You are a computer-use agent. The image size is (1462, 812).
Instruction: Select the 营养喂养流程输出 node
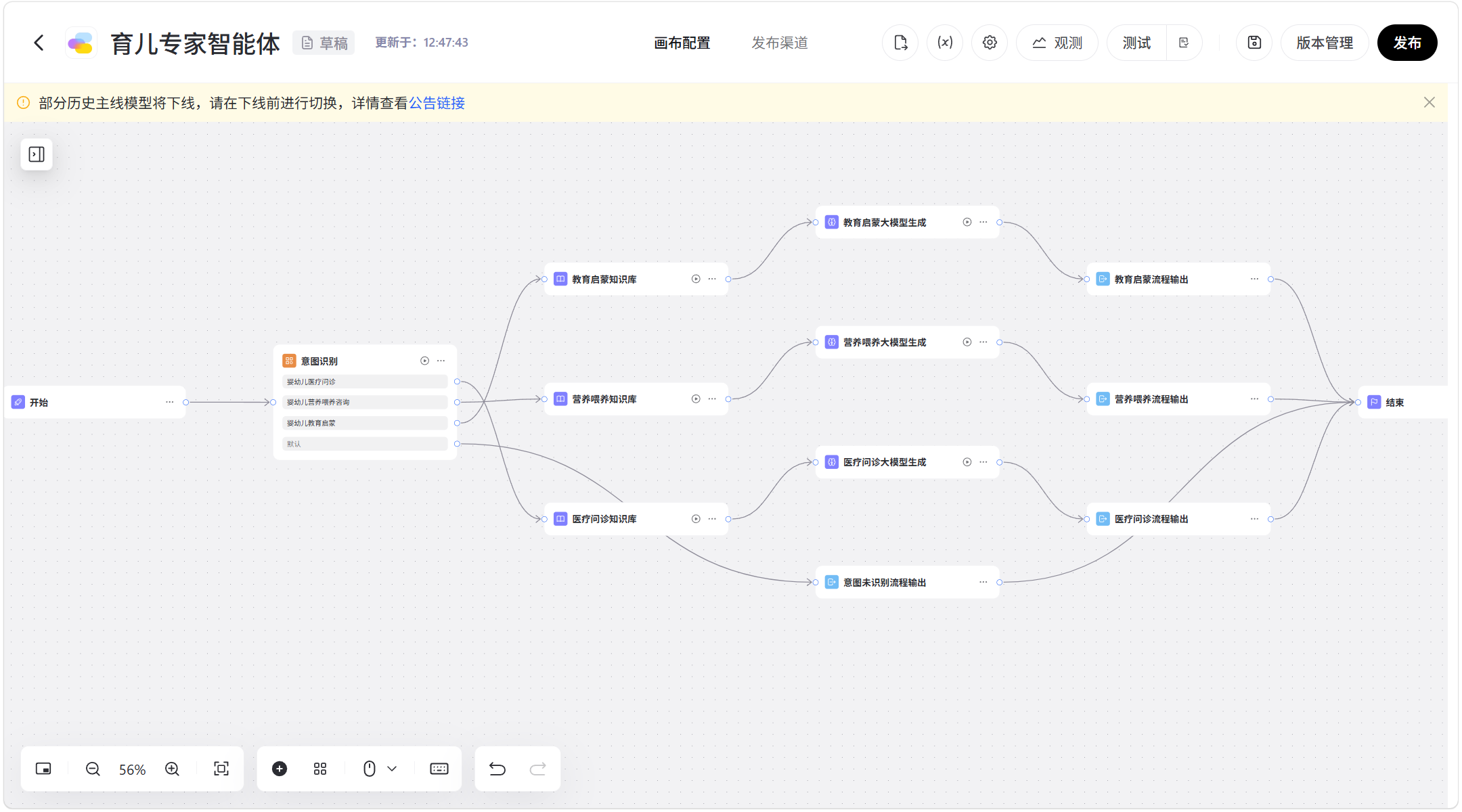(1178, 399)
